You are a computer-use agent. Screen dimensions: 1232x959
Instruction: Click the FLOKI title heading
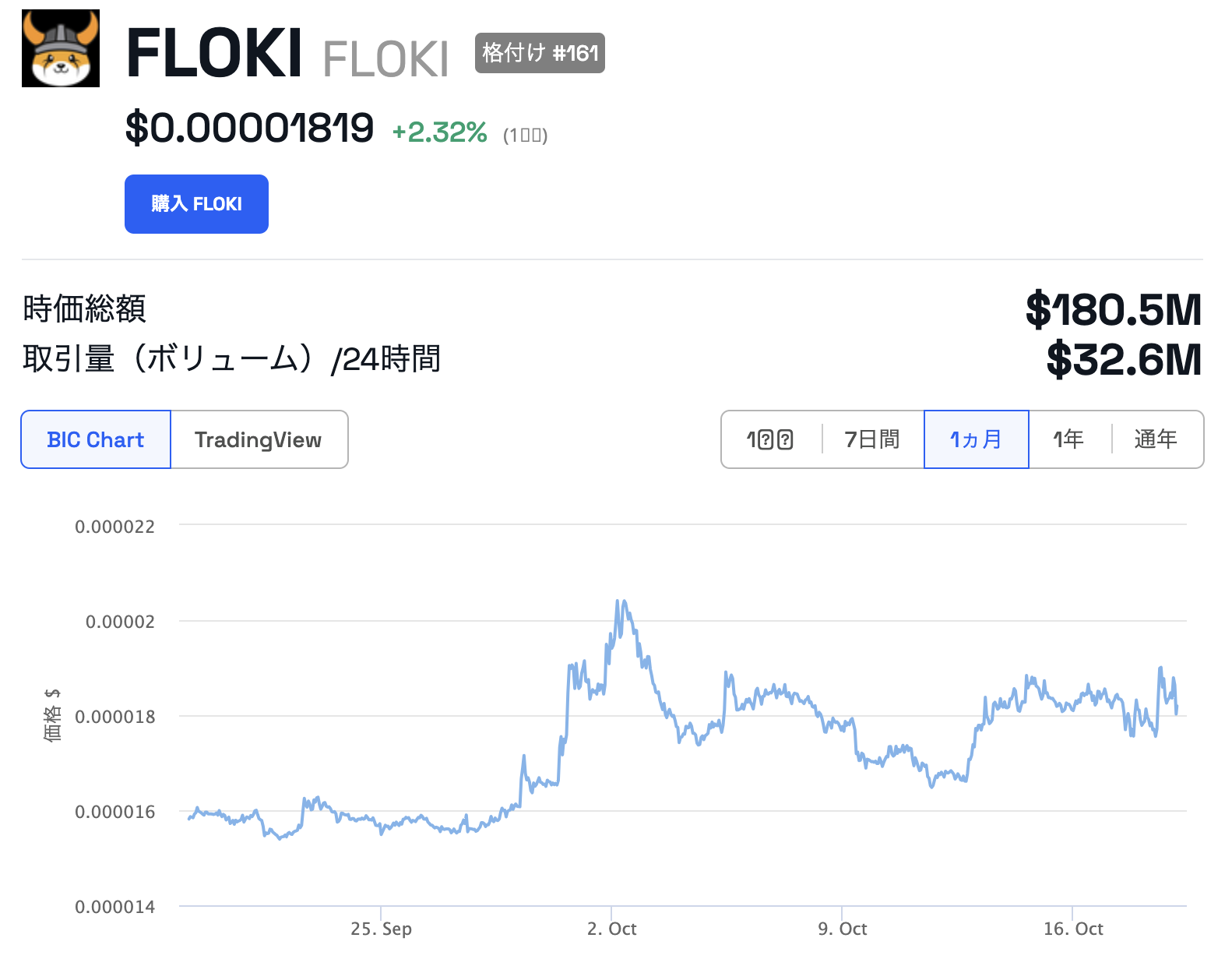(x=213, y=53)
